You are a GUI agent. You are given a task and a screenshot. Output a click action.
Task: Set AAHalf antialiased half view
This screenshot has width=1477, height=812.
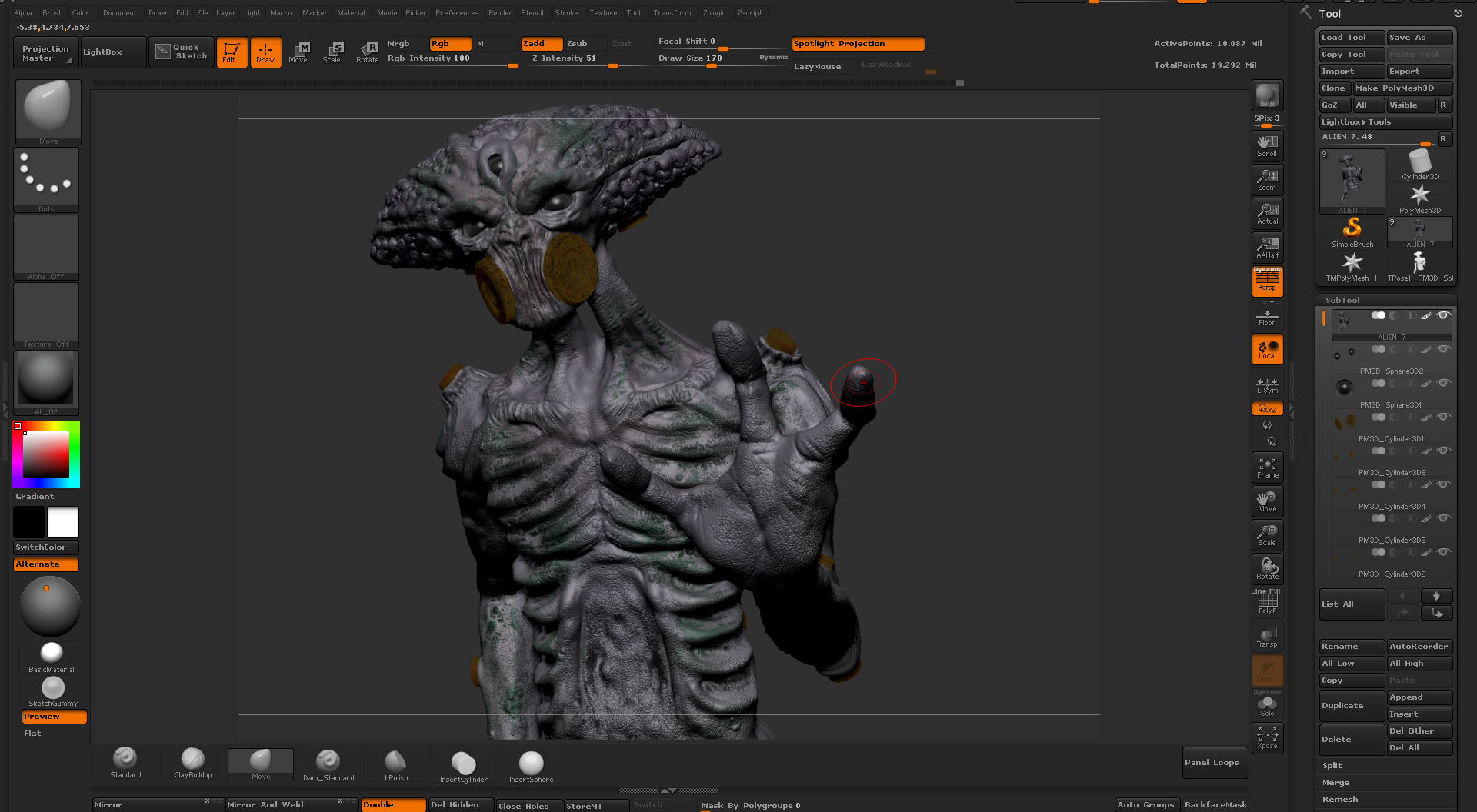click(1267, 248)
